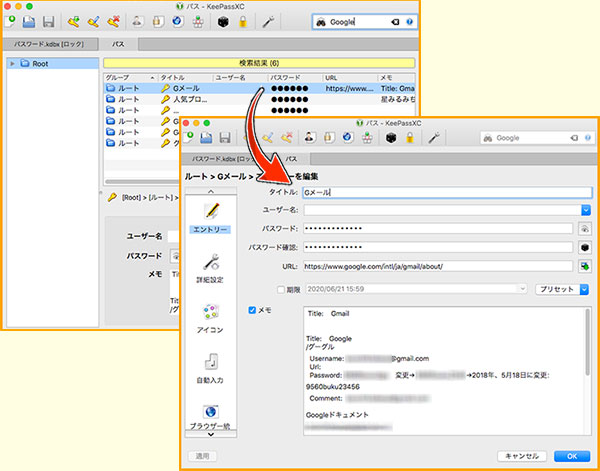The width and height of the screenshot is (600, 471).
Task: Open password generator dice, front window toolbar
Action: (390, 137)
